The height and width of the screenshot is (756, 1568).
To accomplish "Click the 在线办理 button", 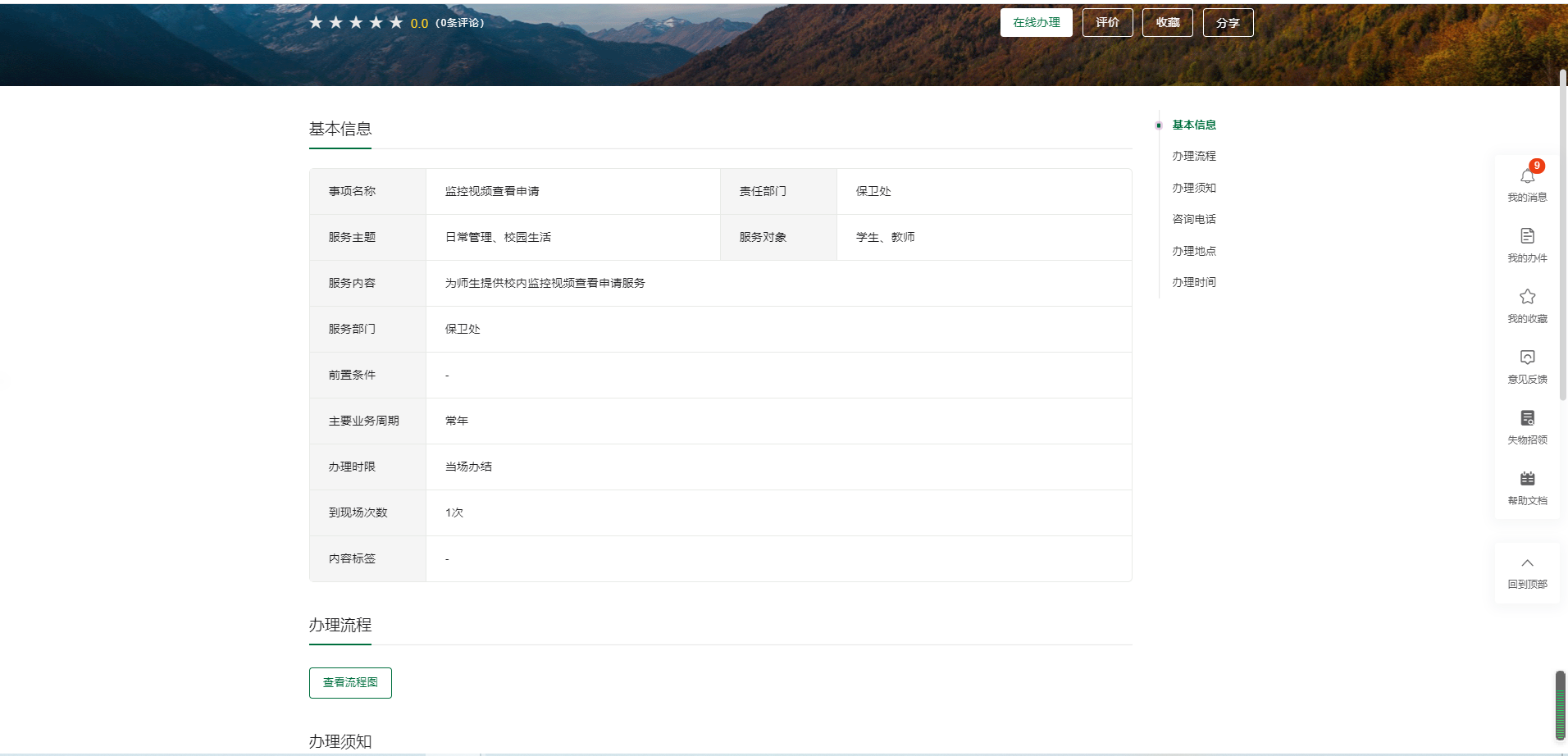I will pyautogui.click(x=1037, y=23).
